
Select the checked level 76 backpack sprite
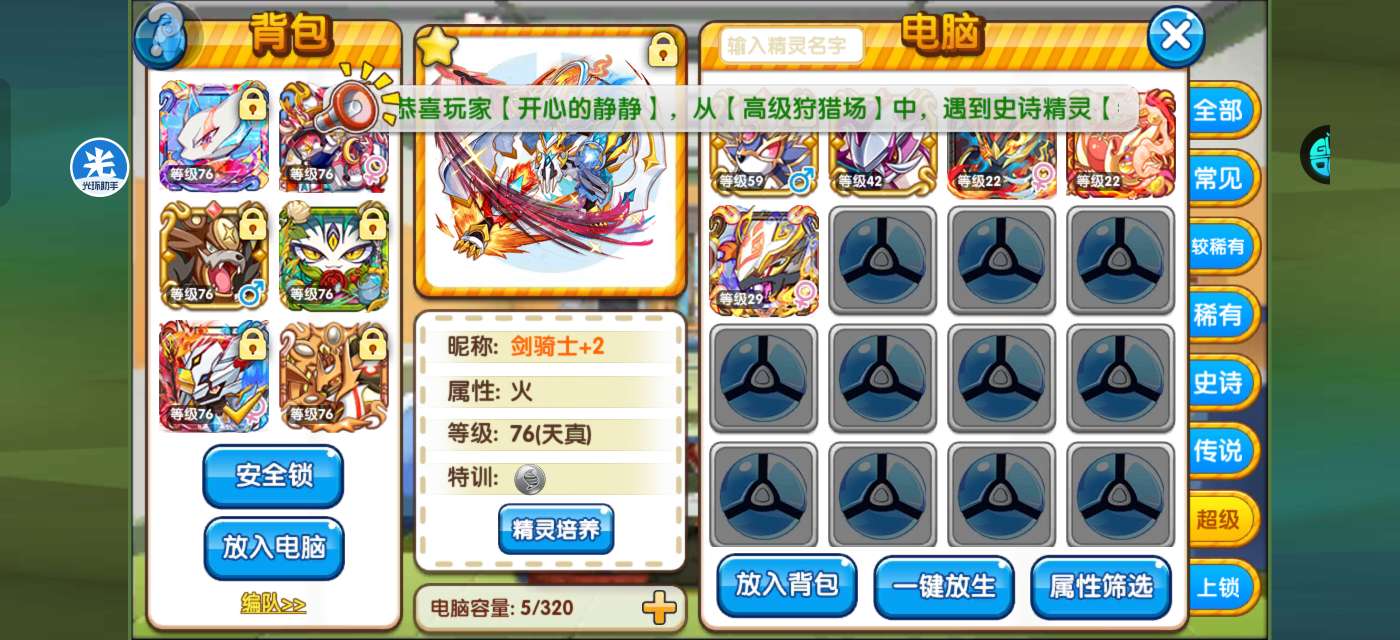point(213,376)
